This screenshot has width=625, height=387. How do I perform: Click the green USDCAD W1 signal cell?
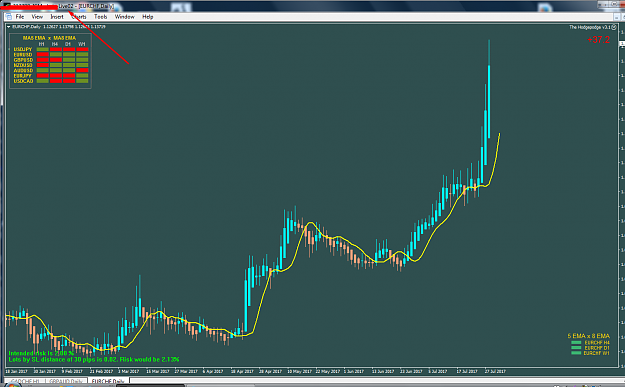82,81
